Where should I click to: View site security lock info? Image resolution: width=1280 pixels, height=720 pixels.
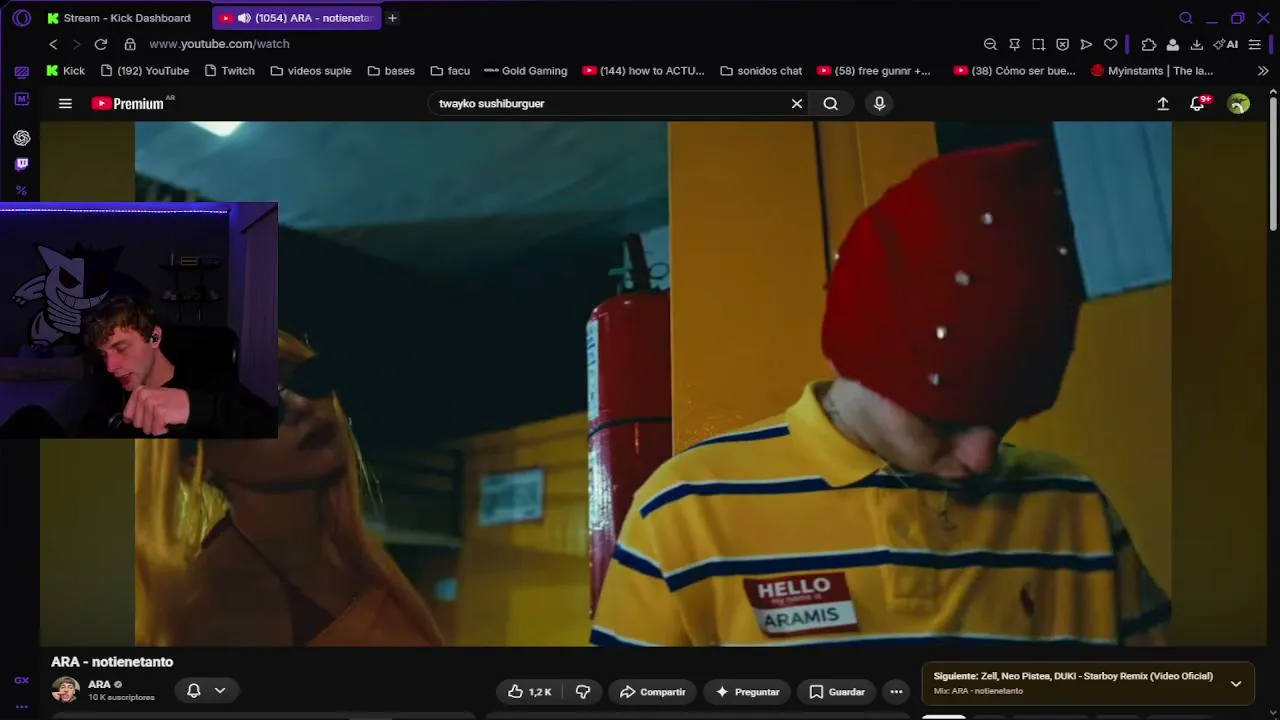pos(130,44)
